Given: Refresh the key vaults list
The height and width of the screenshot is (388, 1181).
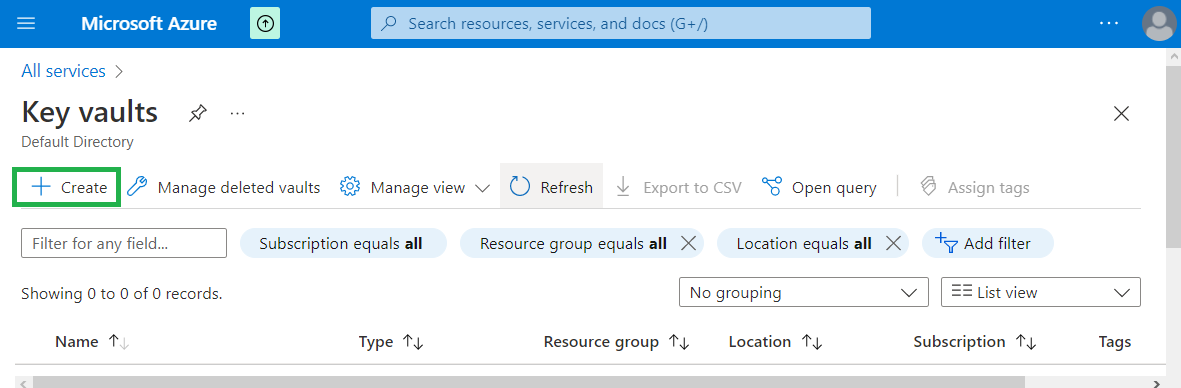Looking at the screenshot, I should point(551,187).
